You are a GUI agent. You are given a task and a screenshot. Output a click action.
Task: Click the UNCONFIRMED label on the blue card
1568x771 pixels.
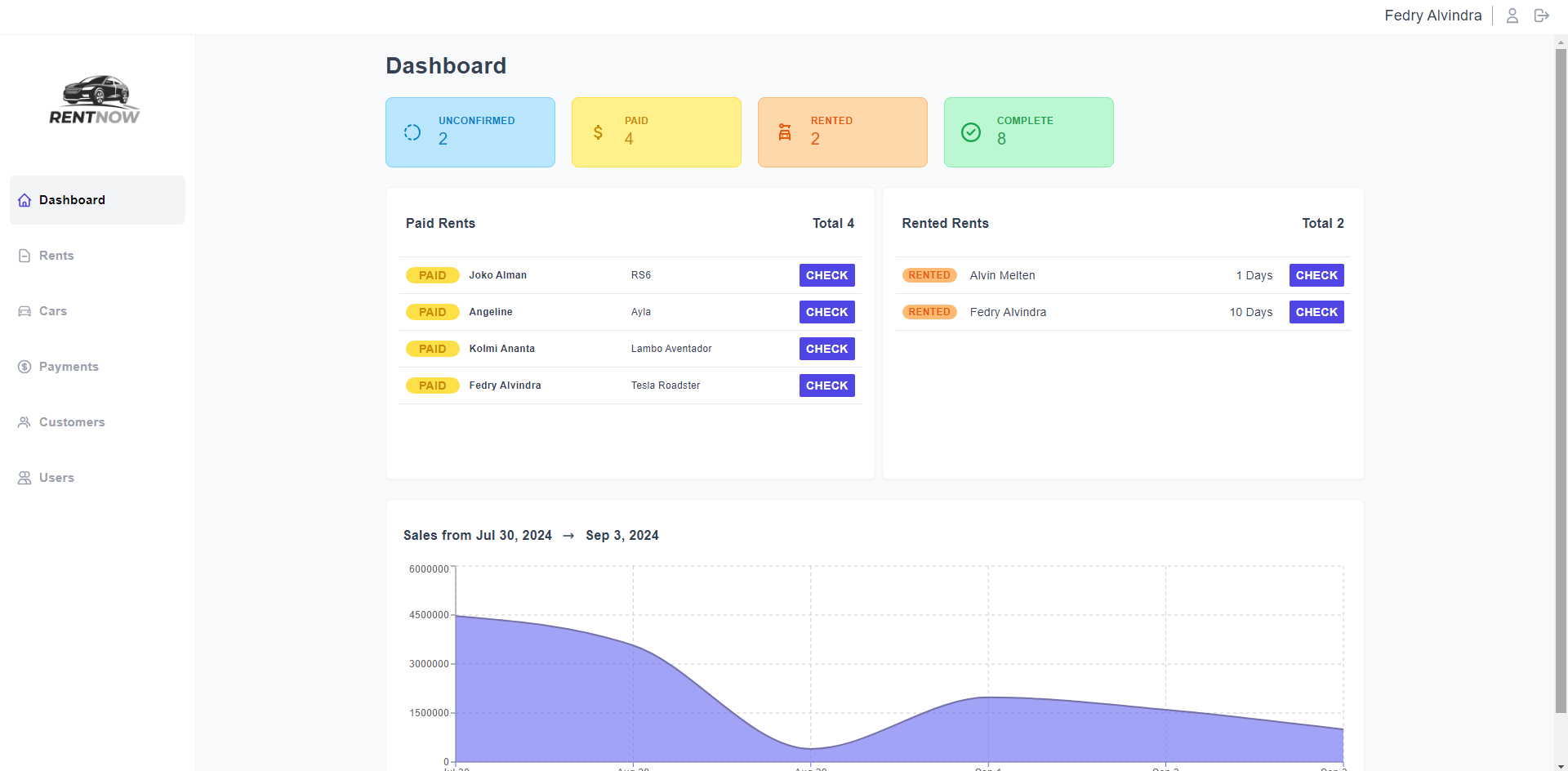click(477, 121)
